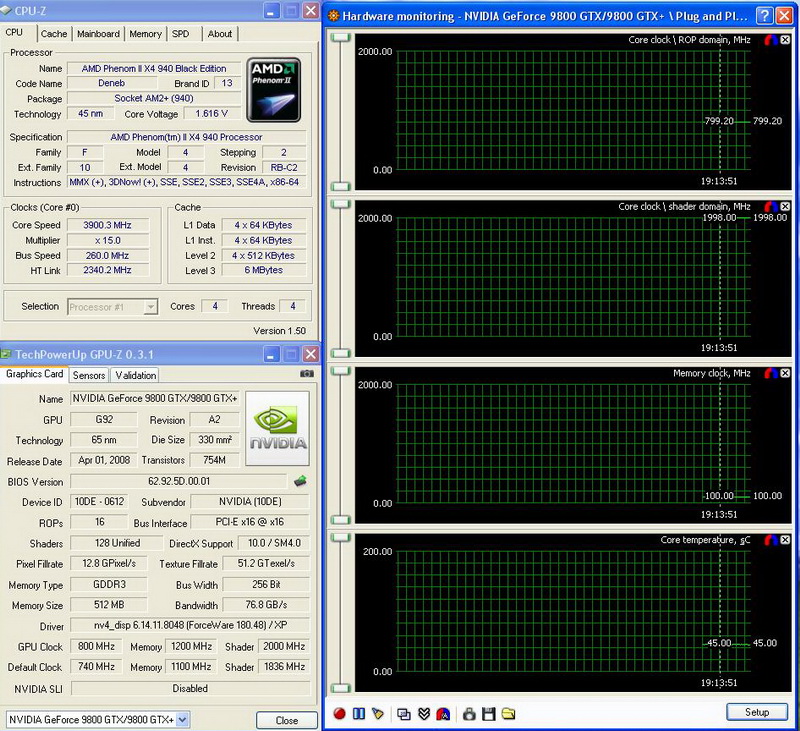Open the GPU selector dropdown in GPU-Z
Image resolution: width=800 pixels, height=731 pixels.
[98, 719]
